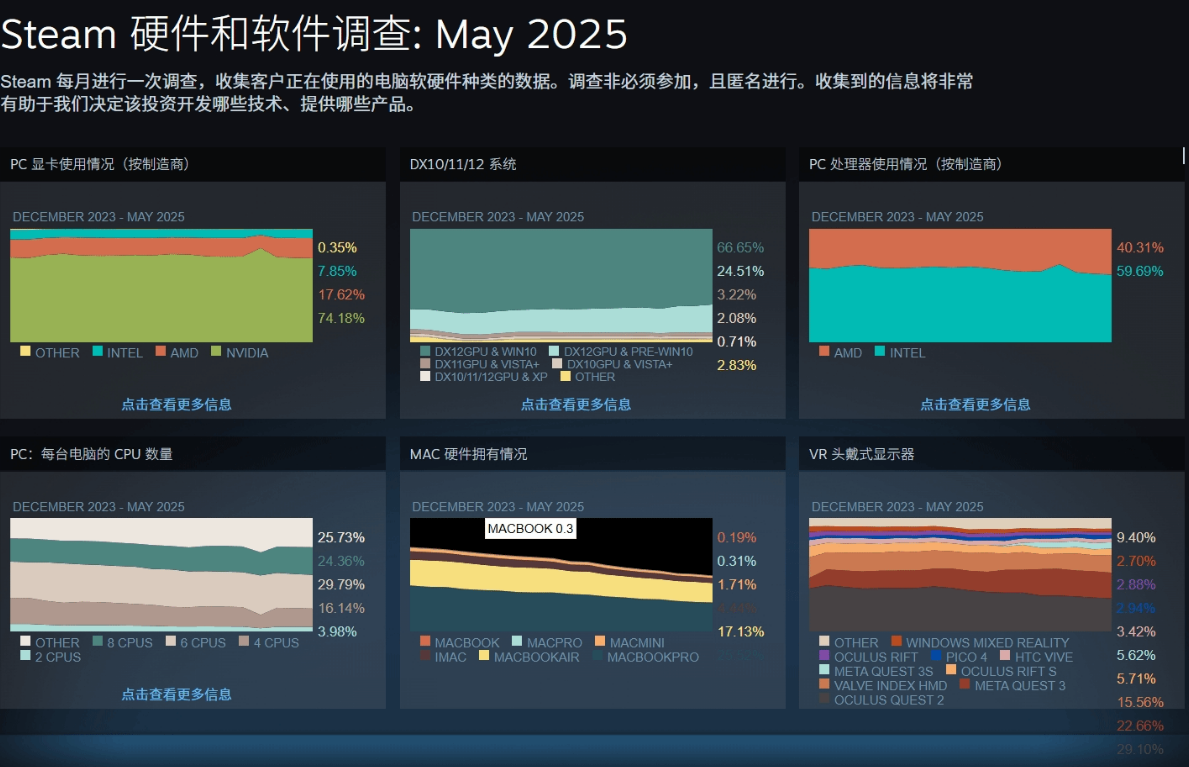Click the 8 CPUS legend square
The image size is (1189, 767).
[98, 641]
